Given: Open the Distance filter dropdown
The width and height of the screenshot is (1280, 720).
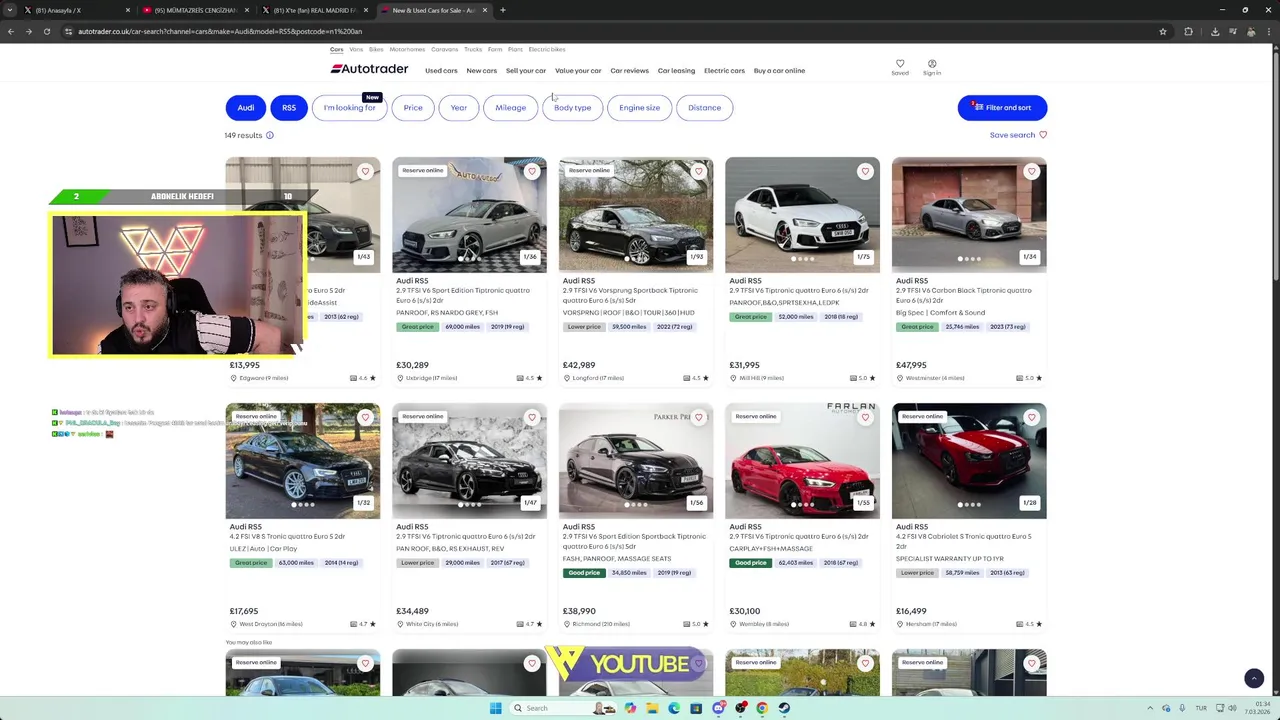Looking at the screenshot, I should (x=704, y=108).
